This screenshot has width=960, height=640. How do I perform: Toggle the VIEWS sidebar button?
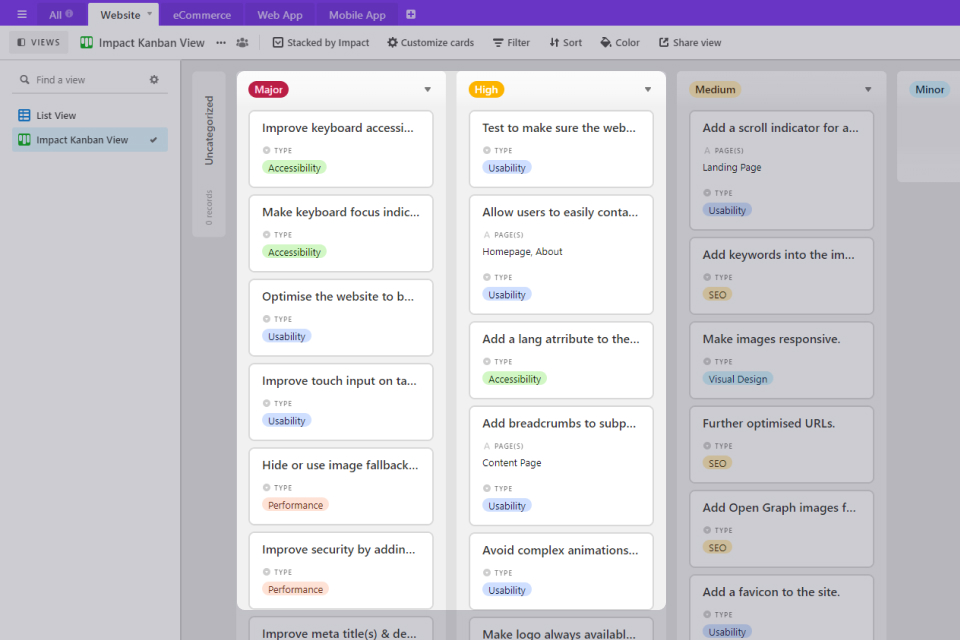tap(39, 42)
